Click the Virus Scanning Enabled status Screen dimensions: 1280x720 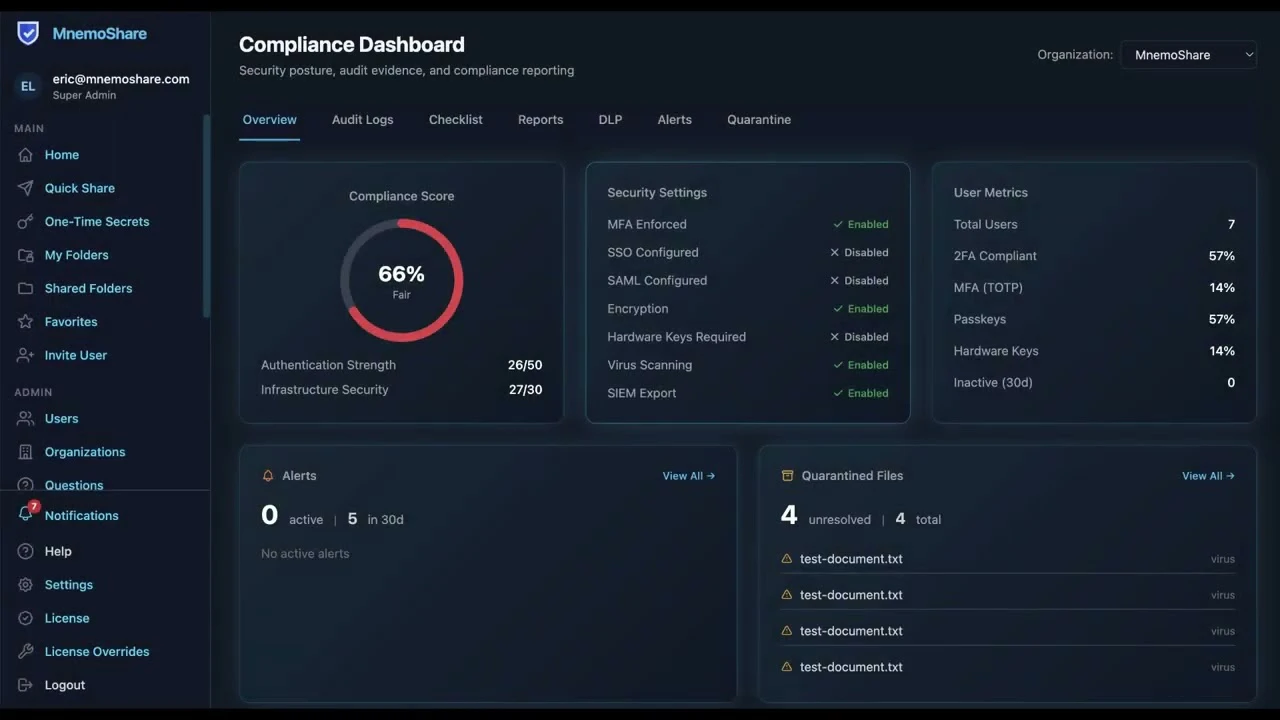point(861,365)
